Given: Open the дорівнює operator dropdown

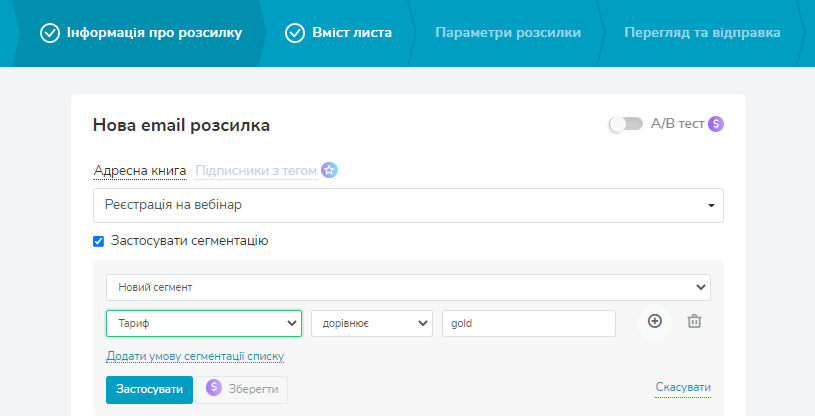Looking at the screenshot, I should pyautogui.click(x=372, y=323).
